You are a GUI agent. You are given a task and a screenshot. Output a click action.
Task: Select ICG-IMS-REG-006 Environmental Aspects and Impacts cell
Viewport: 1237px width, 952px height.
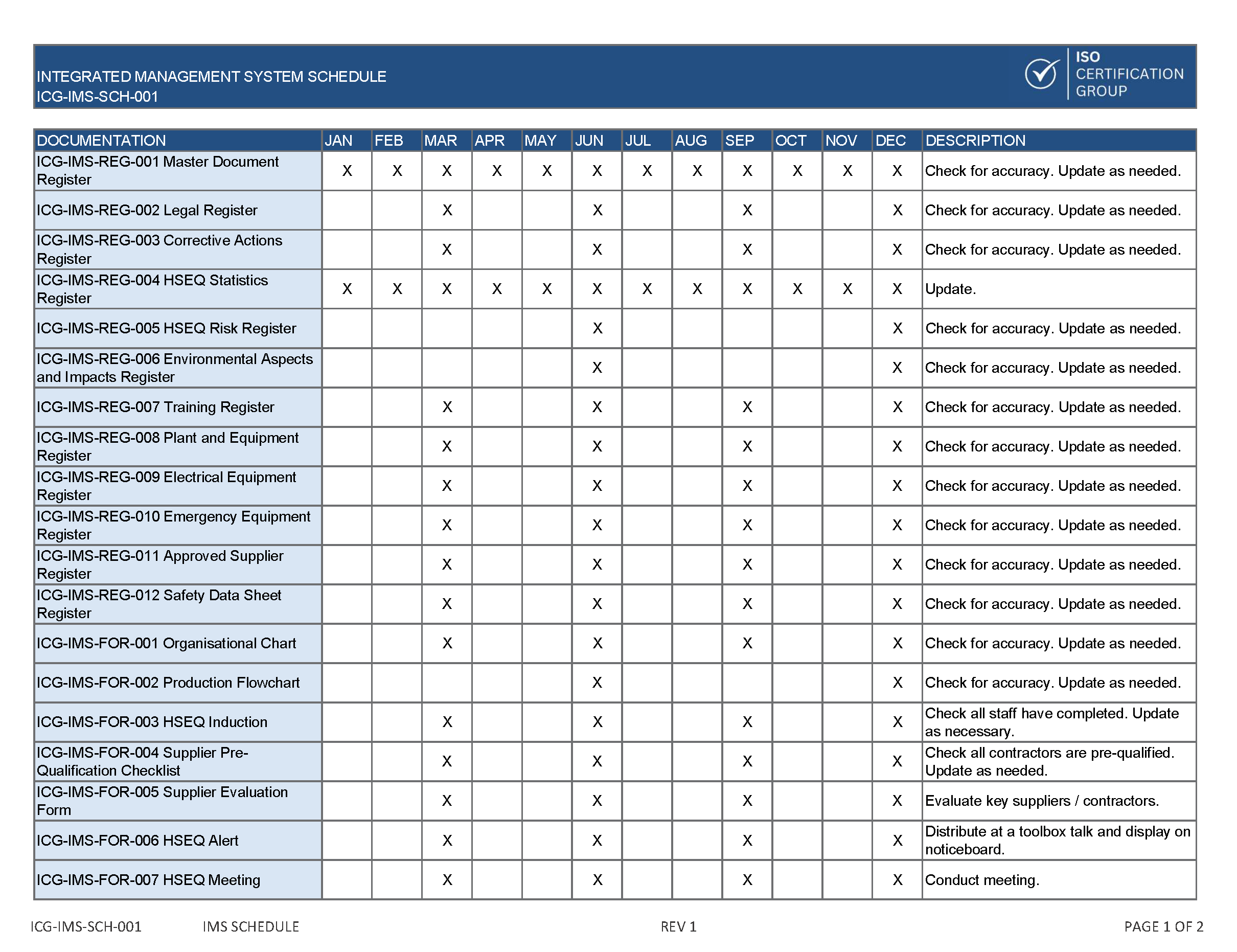pos(178,368)
